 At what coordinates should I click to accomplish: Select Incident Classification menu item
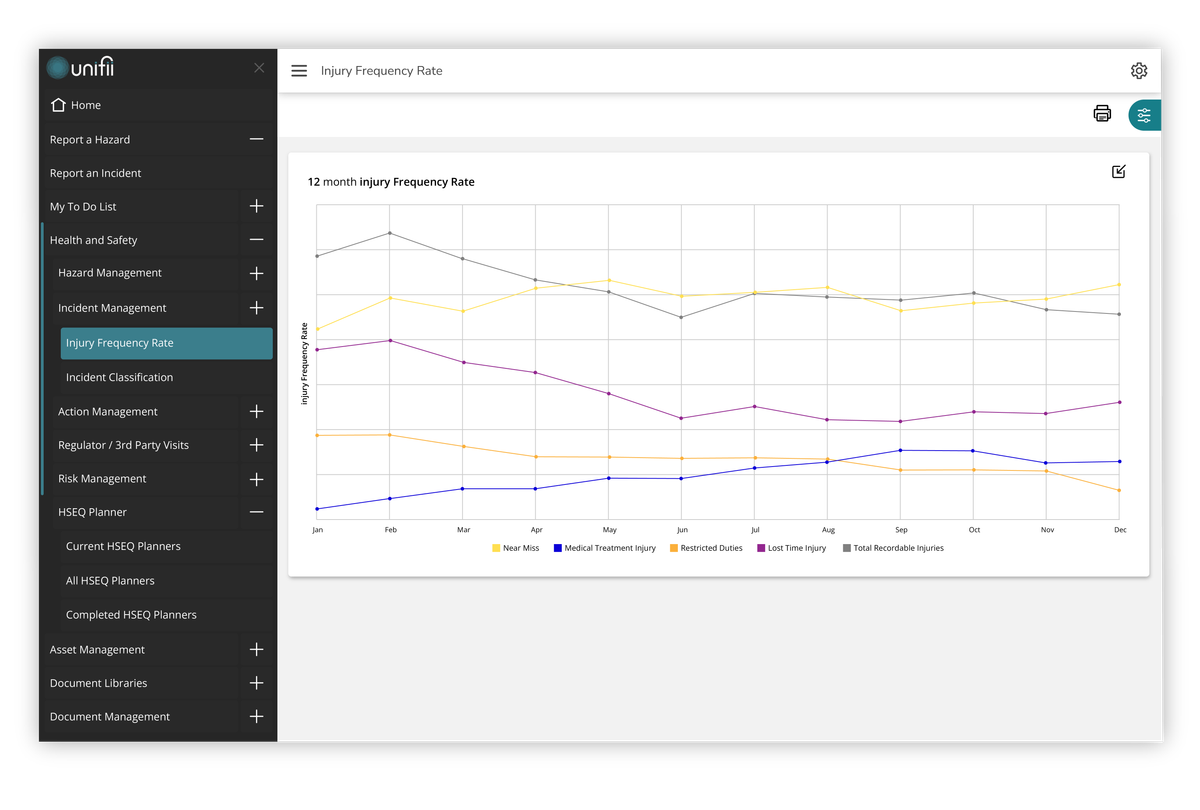(x=119, y=377)
